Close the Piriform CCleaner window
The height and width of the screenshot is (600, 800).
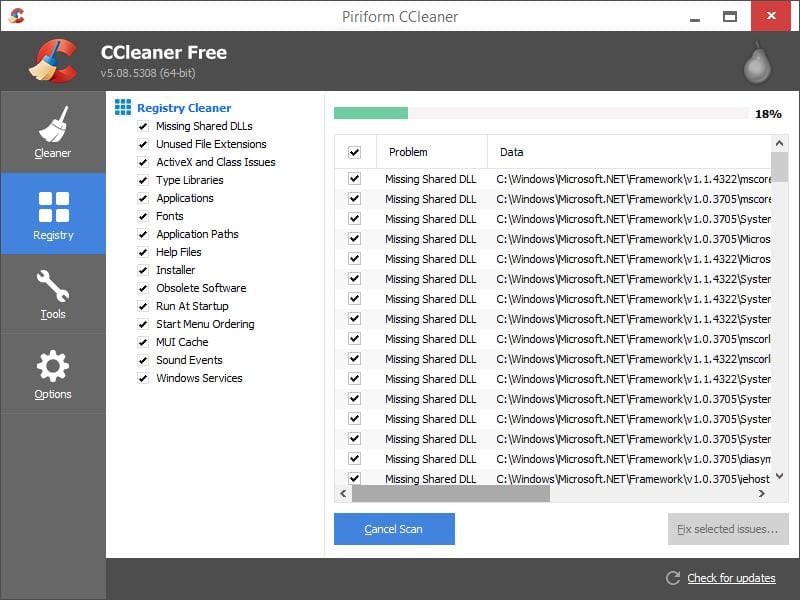click(771, 16)
